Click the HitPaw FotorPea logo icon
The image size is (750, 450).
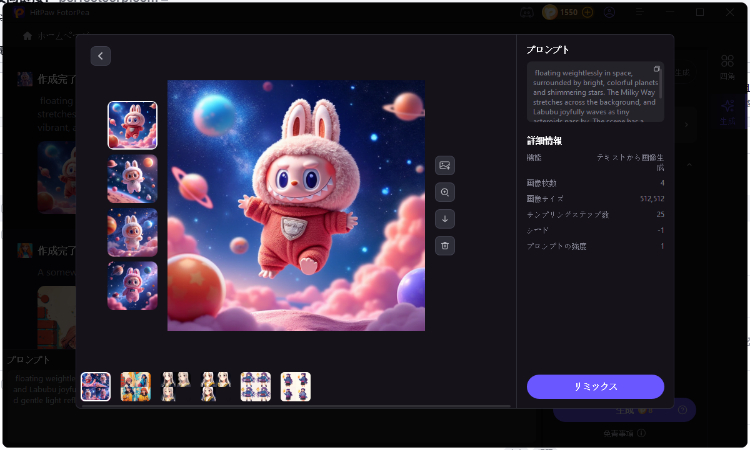[x=19, y=12]
